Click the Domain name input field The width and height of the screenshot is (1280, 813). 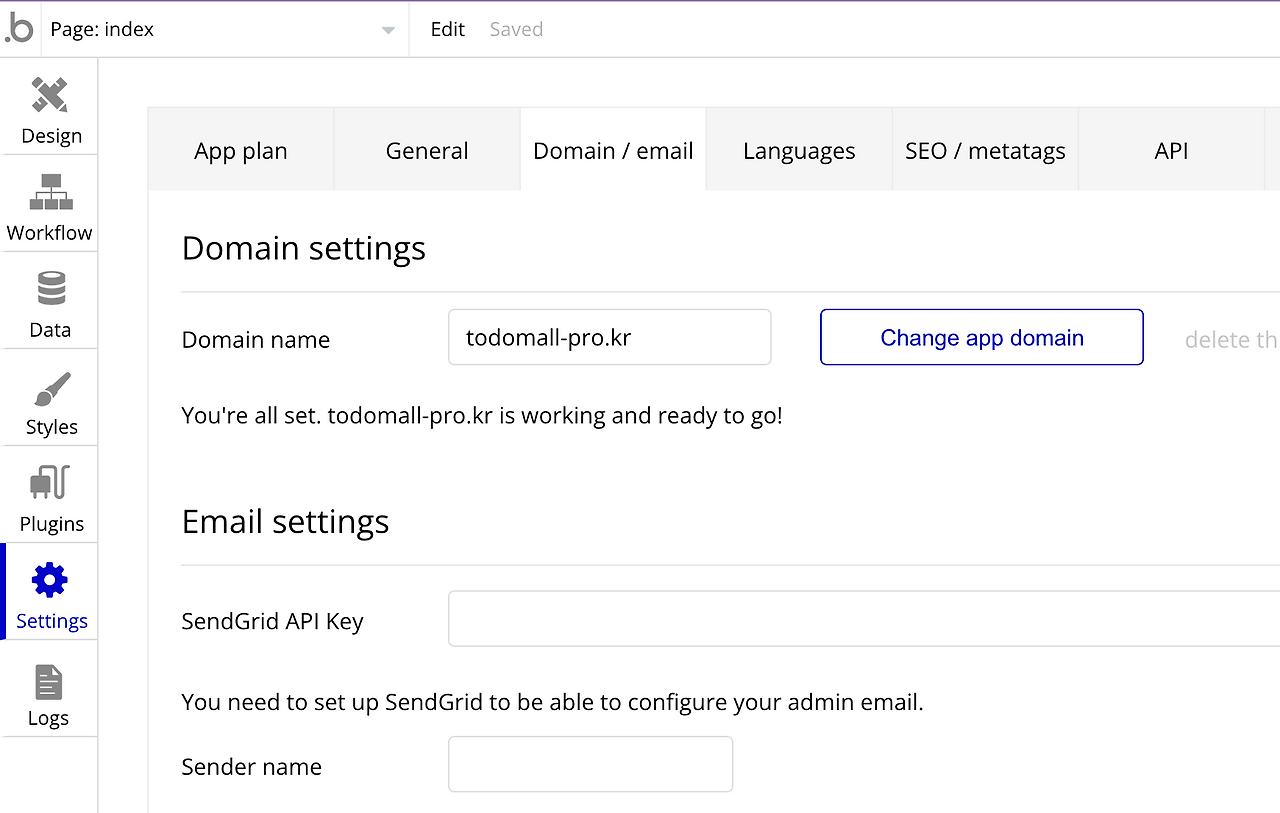609,338
